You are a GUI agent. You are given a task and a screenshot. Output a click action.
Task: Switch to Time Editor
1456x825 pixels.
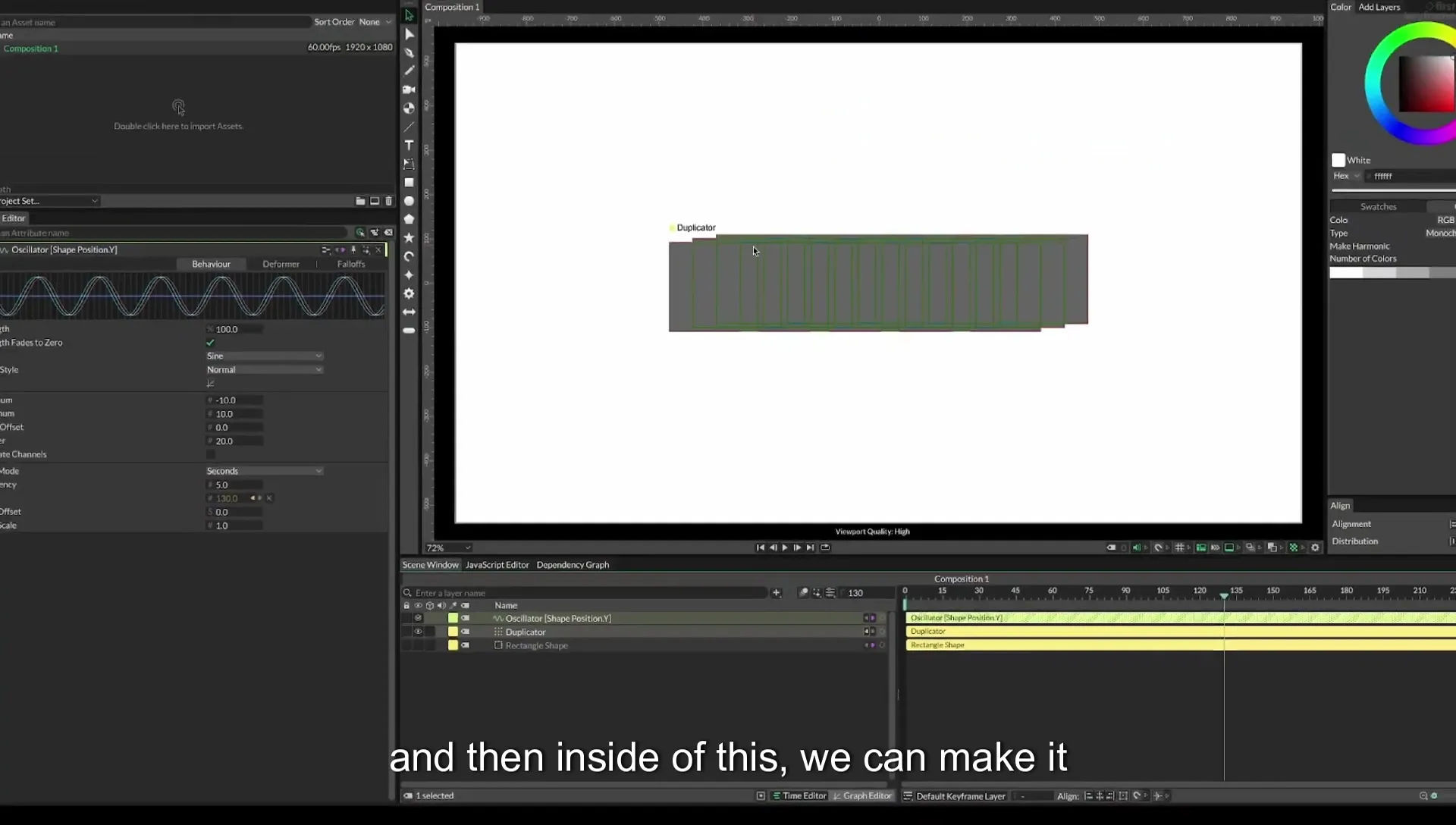[x=799, y=796]
